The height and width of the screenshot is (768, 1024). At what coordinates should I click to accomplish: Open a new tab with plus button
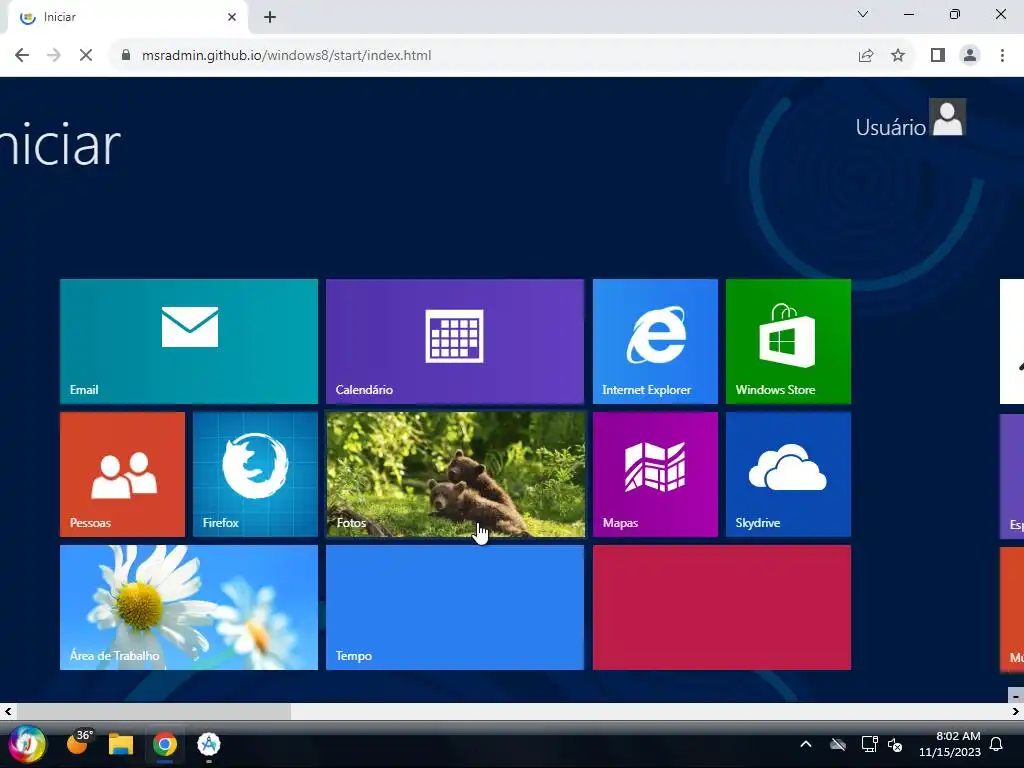tap(270, 17)
